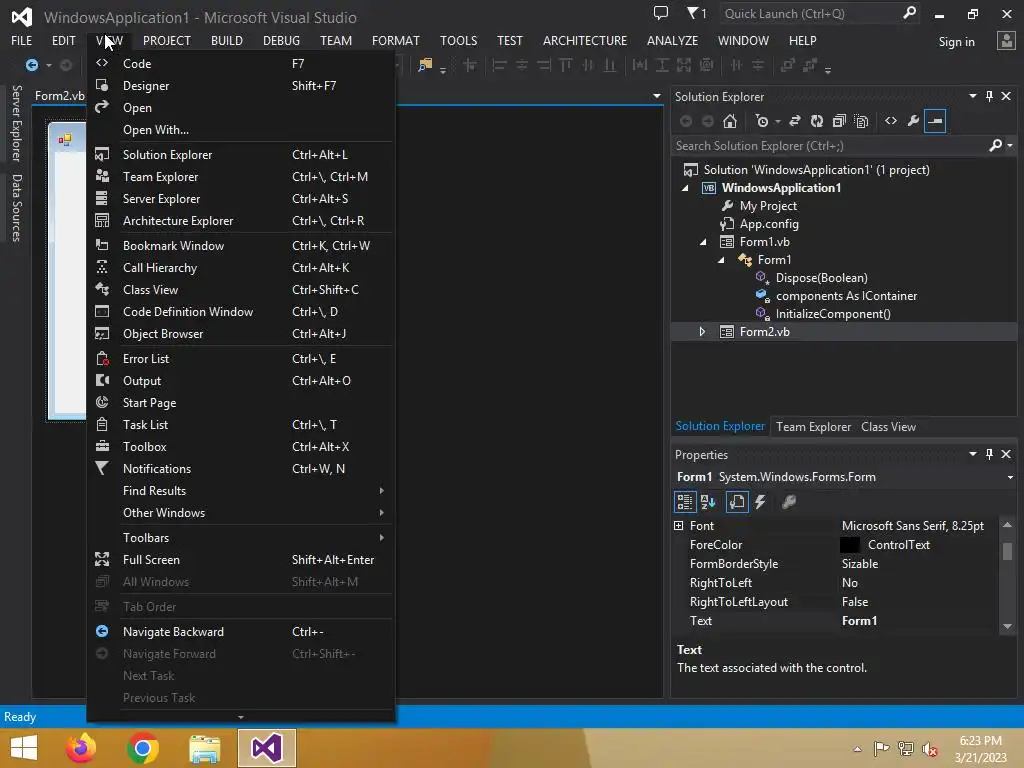Open the search options dropdown arrow

tap(1010, 146)
